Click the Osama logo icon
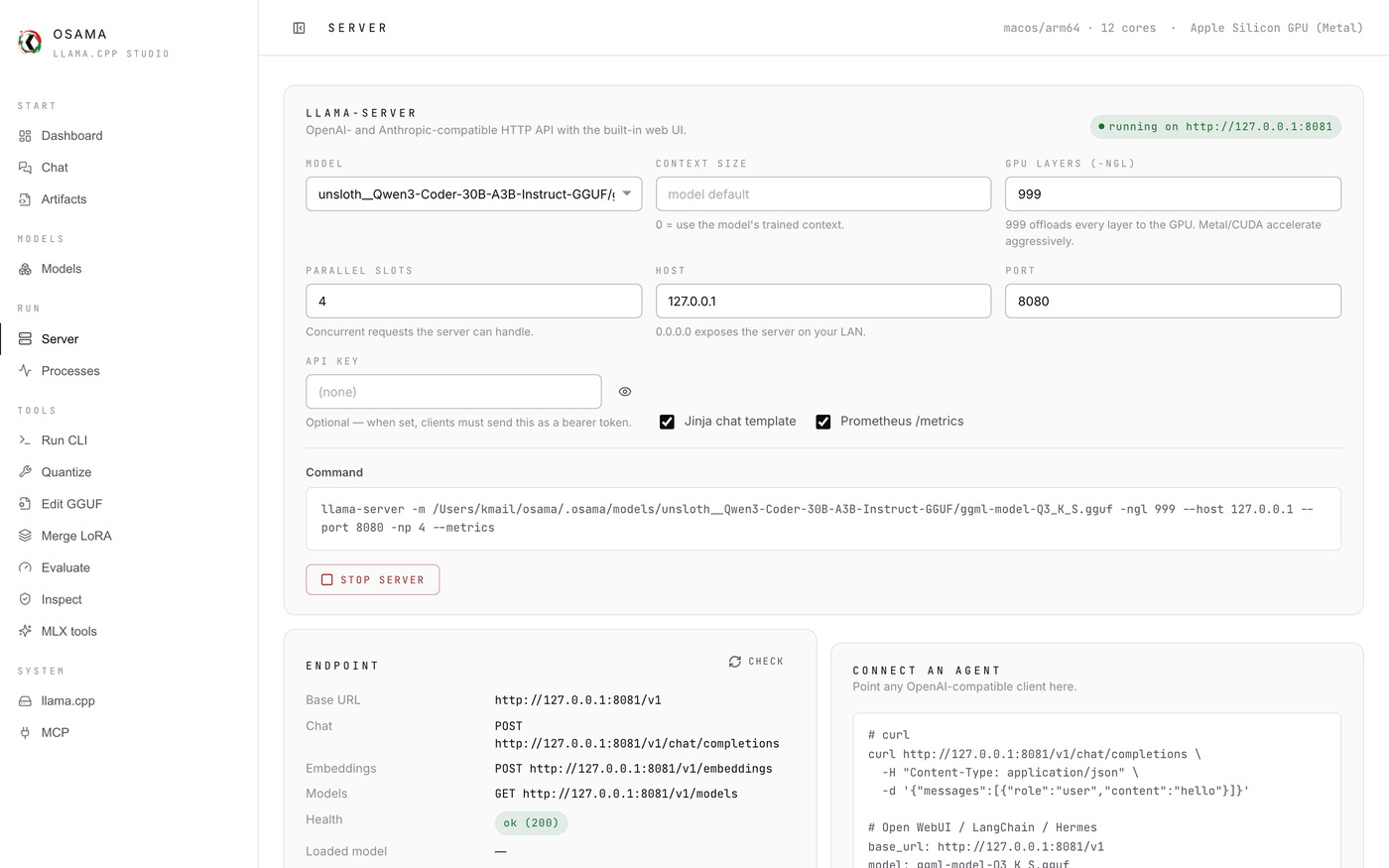This screenshot has width=1389, height=868. pos(30,42)
